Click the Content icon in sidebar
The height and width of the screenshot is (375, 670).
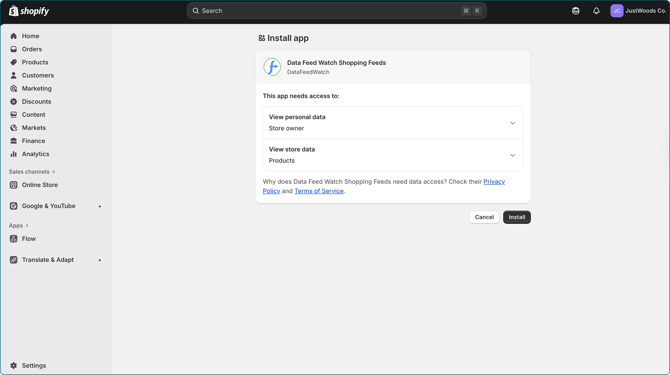point(14,114)
